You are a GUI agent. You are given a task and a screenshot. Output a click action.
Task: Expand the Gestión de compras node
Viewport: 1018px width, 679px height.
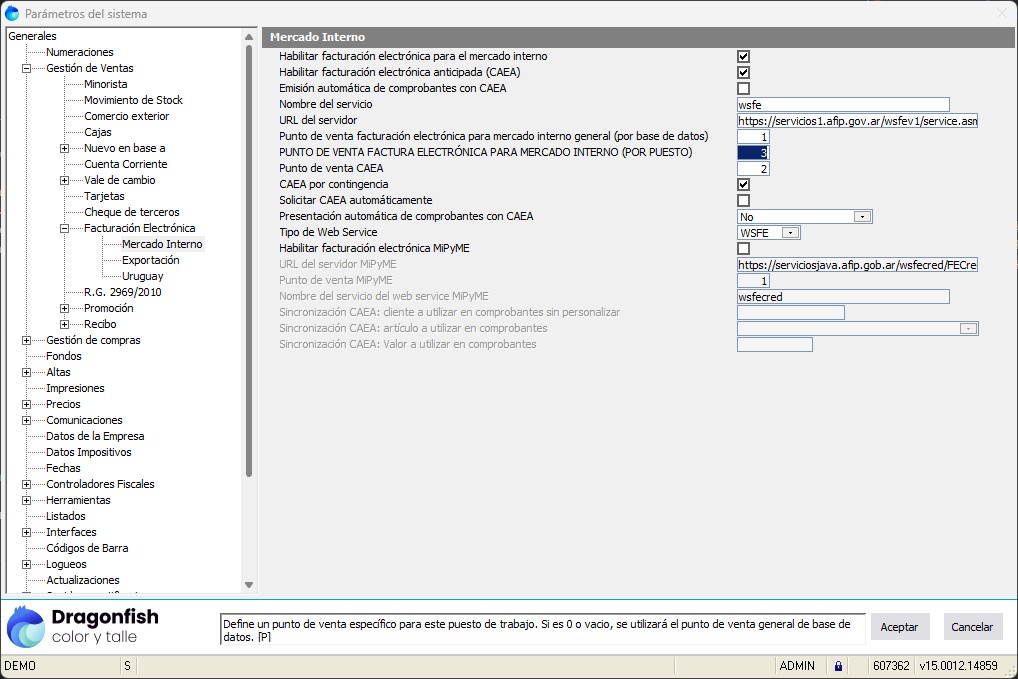[x=26, y=341]
